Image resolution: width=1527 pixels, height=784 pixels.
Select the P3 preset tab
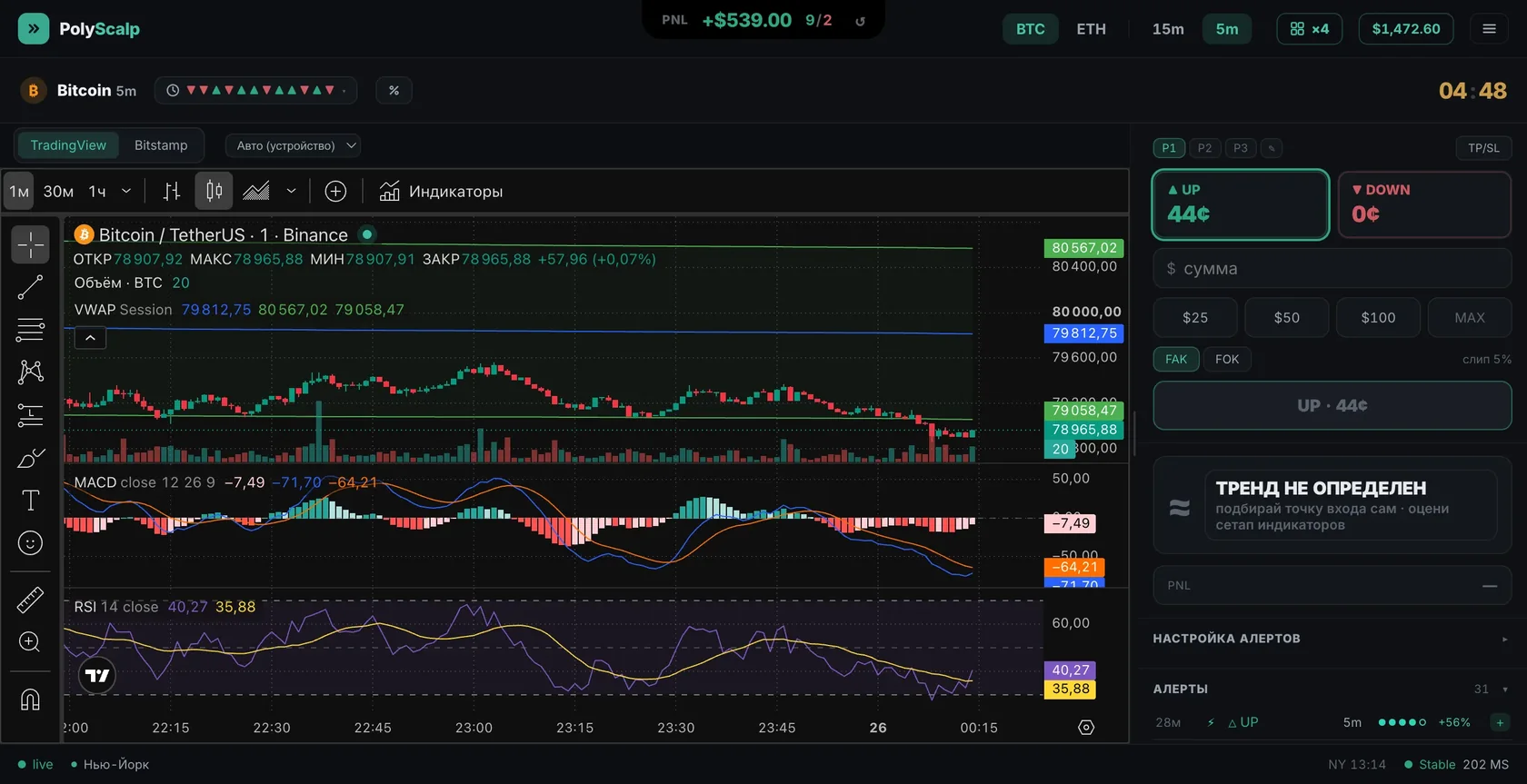point(1241,148)
